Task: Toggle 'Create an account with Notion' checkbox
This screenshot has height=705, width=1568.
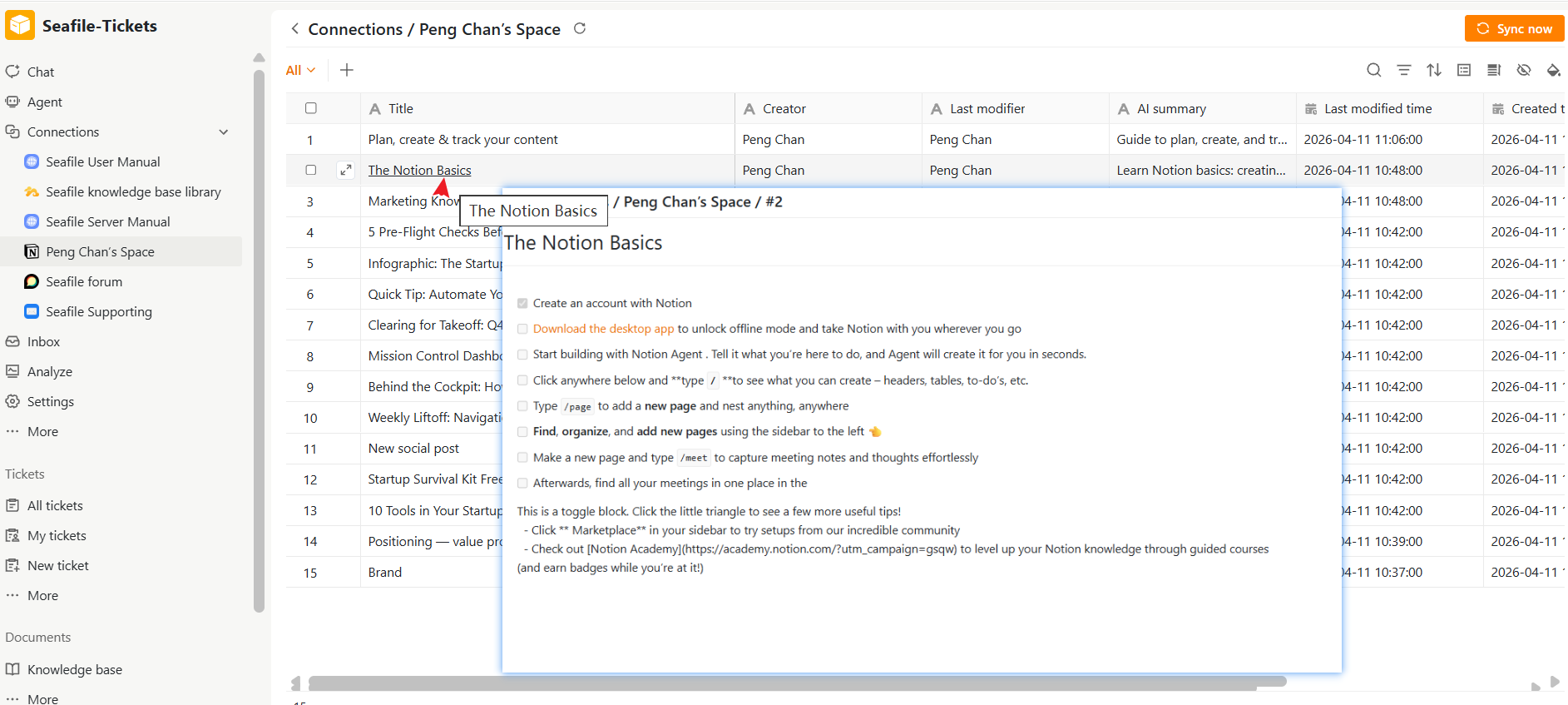Action: point(522,303)
